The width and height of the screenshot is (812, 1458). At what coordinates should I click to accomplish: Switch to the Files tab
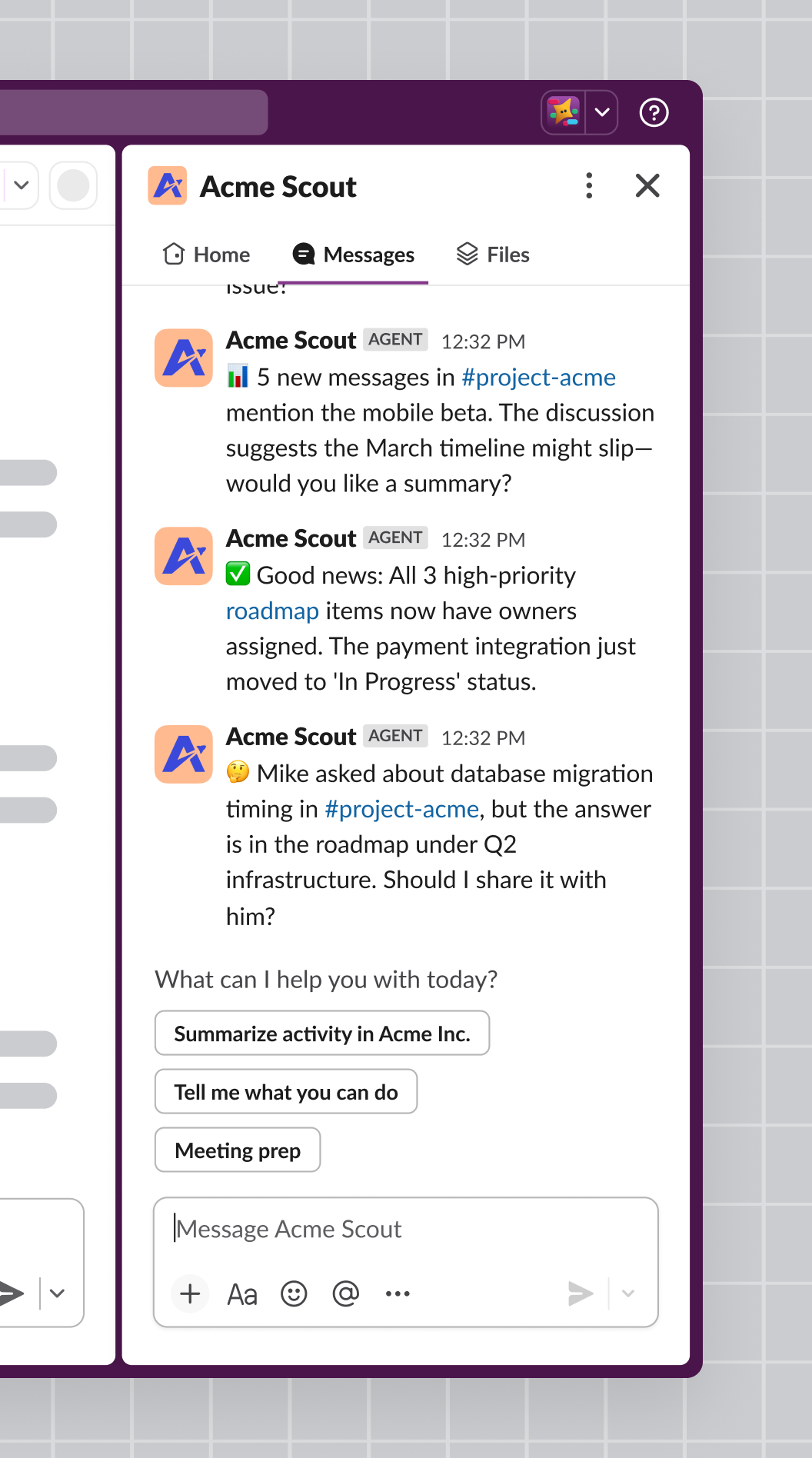click(x=493, y=255)
